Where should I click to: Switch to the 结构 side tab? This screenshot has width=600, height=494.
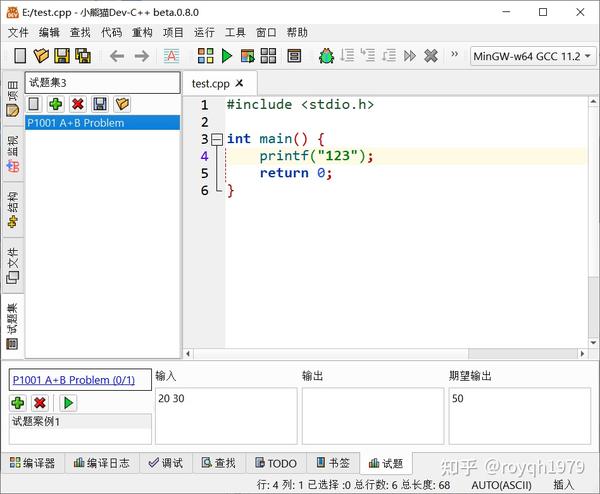[x=13, y=210]
